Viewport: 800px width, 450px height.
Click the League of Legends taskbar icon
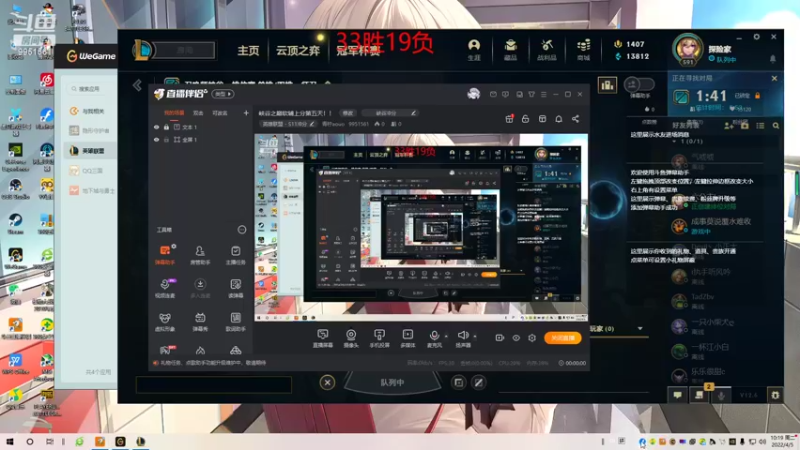(140, 441)
